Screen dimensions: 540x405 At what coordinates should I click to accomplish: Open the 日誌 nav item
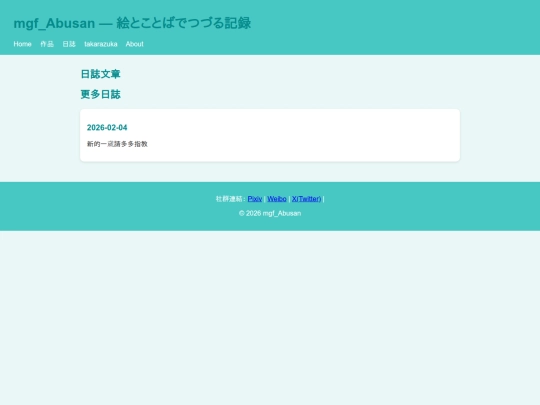click(69, 44)
